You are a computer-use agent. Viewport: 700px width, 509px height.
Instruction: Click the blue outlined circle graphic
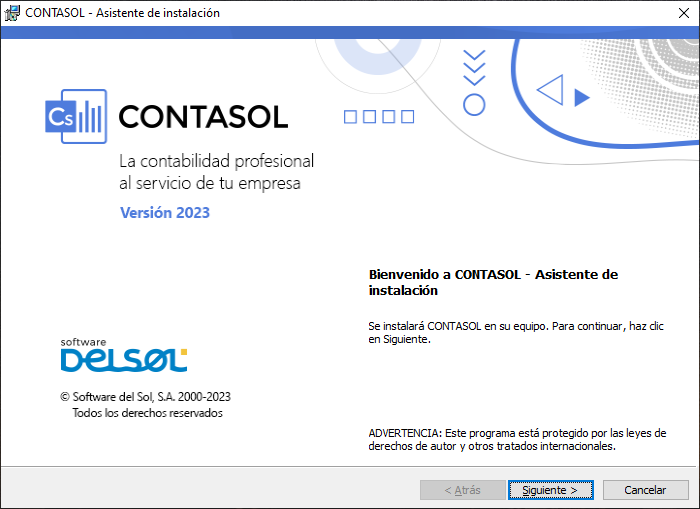[474, 105]
